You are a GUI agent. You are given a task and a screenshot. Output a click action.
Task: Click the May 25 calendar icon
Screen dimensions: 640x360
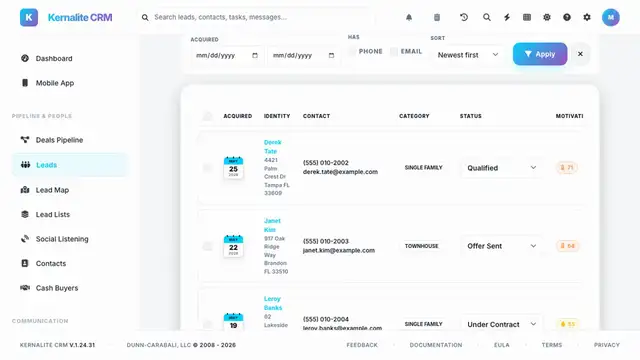[x=233, y=167]
